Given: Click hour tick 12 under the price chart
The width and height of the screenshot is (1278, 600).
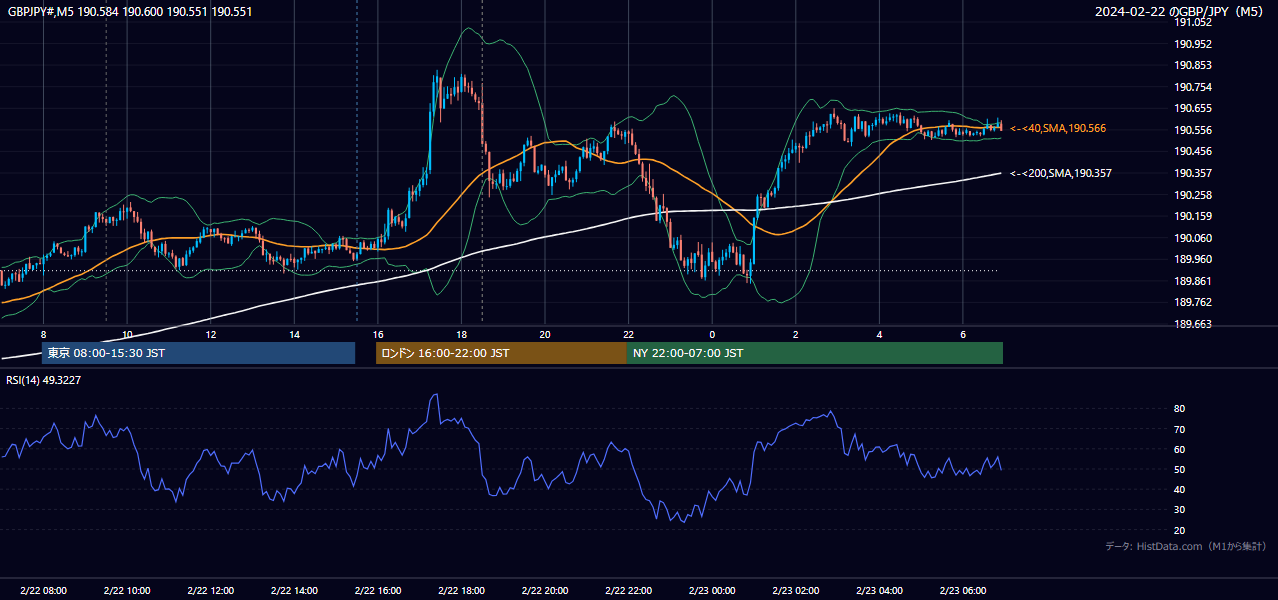Looking at the screenshot, I should point(210,334).
